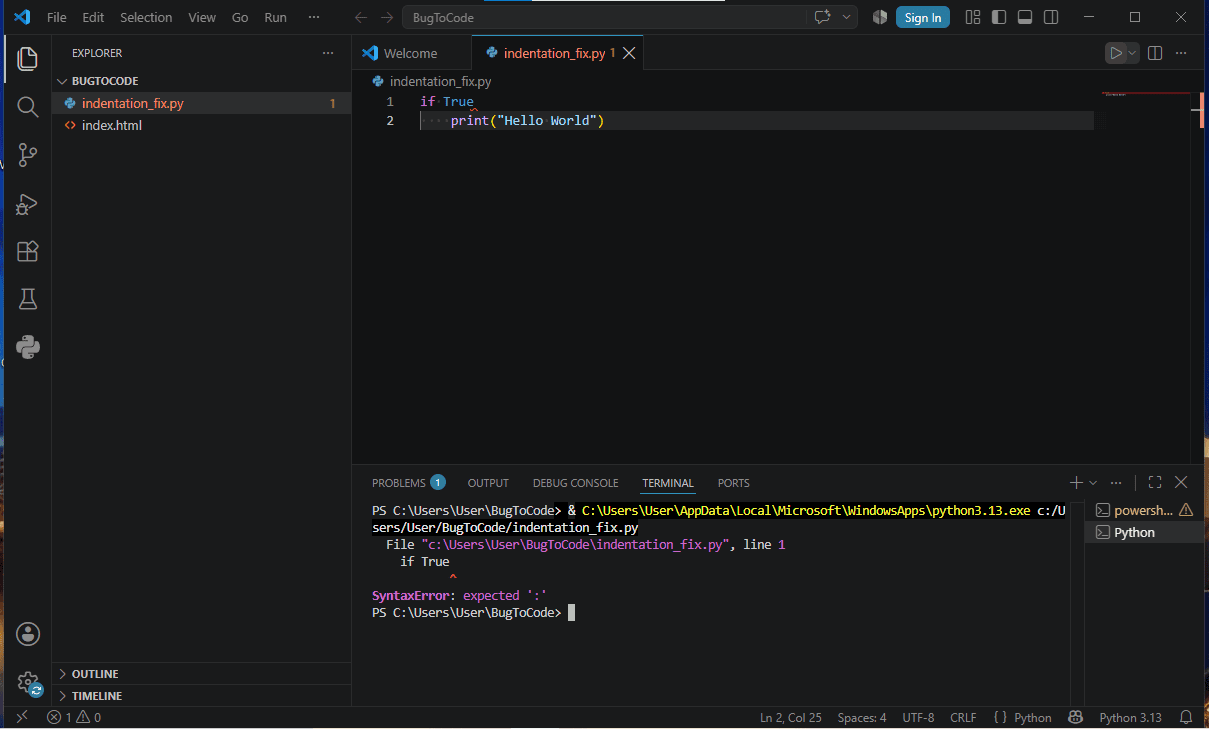Viewport: 1209px width, 729px height.
Task: Toggle Primary Side Bar visibility
Action: point(999,17)
